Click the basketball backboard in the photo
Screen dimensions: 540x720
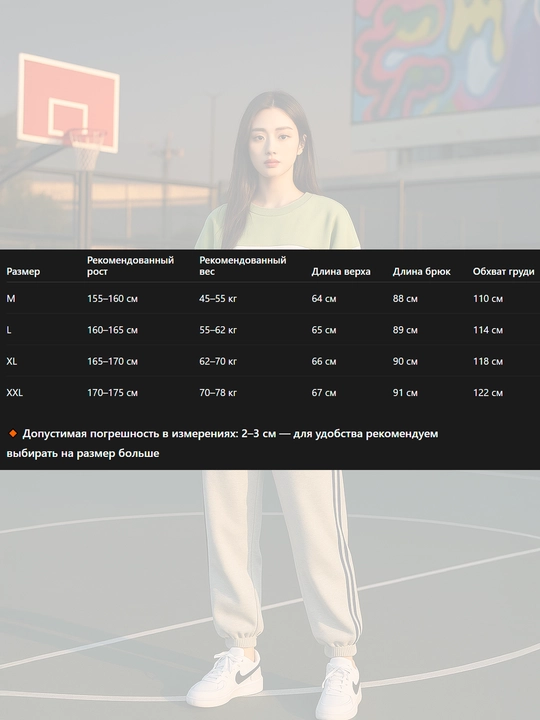pyautogui.click(x=68, y=103)
